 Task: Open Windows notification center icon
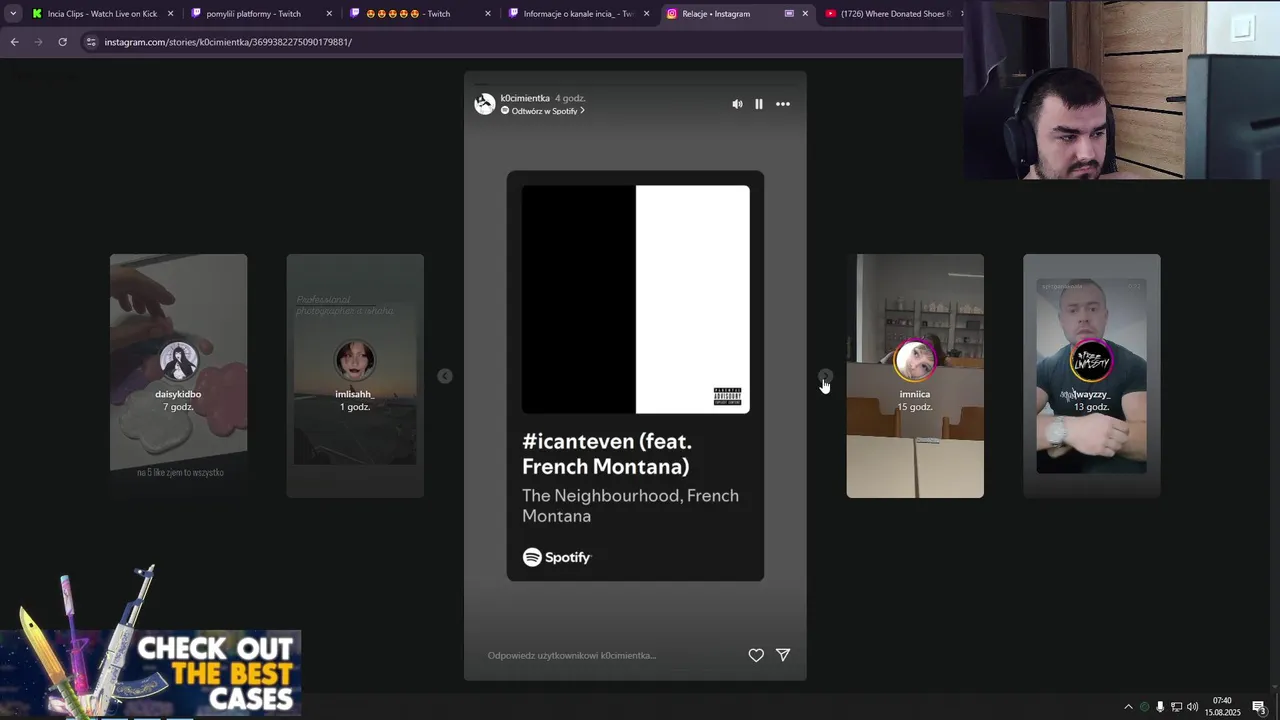1259,707
